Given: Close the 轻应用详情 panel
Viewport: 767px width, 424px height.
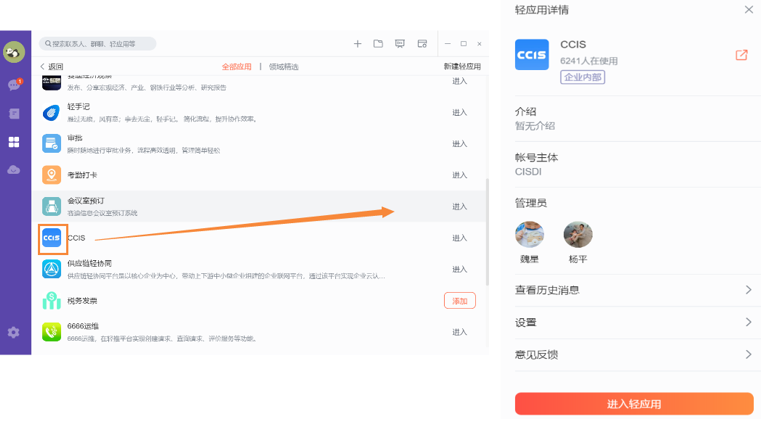Looking at the screenshot, I should tap(748, 10).
